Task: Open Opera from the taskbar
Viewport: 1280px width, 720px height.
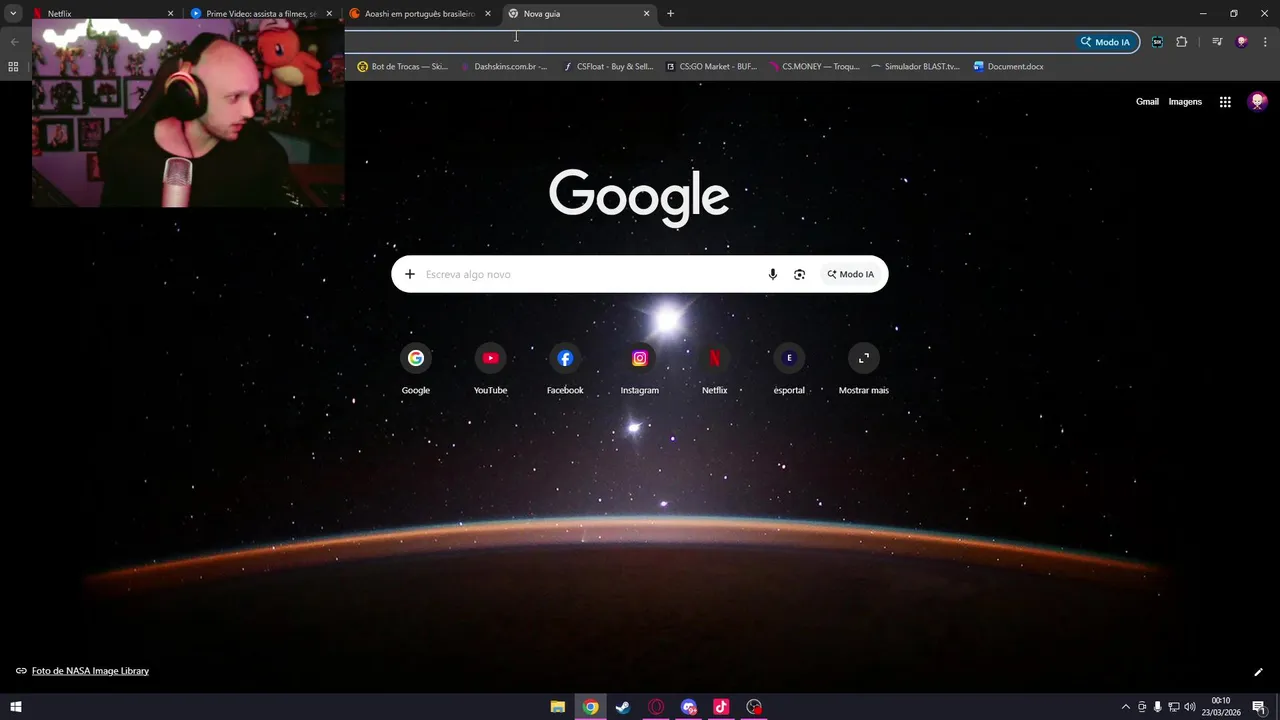Action: click(x=656, y=707)
